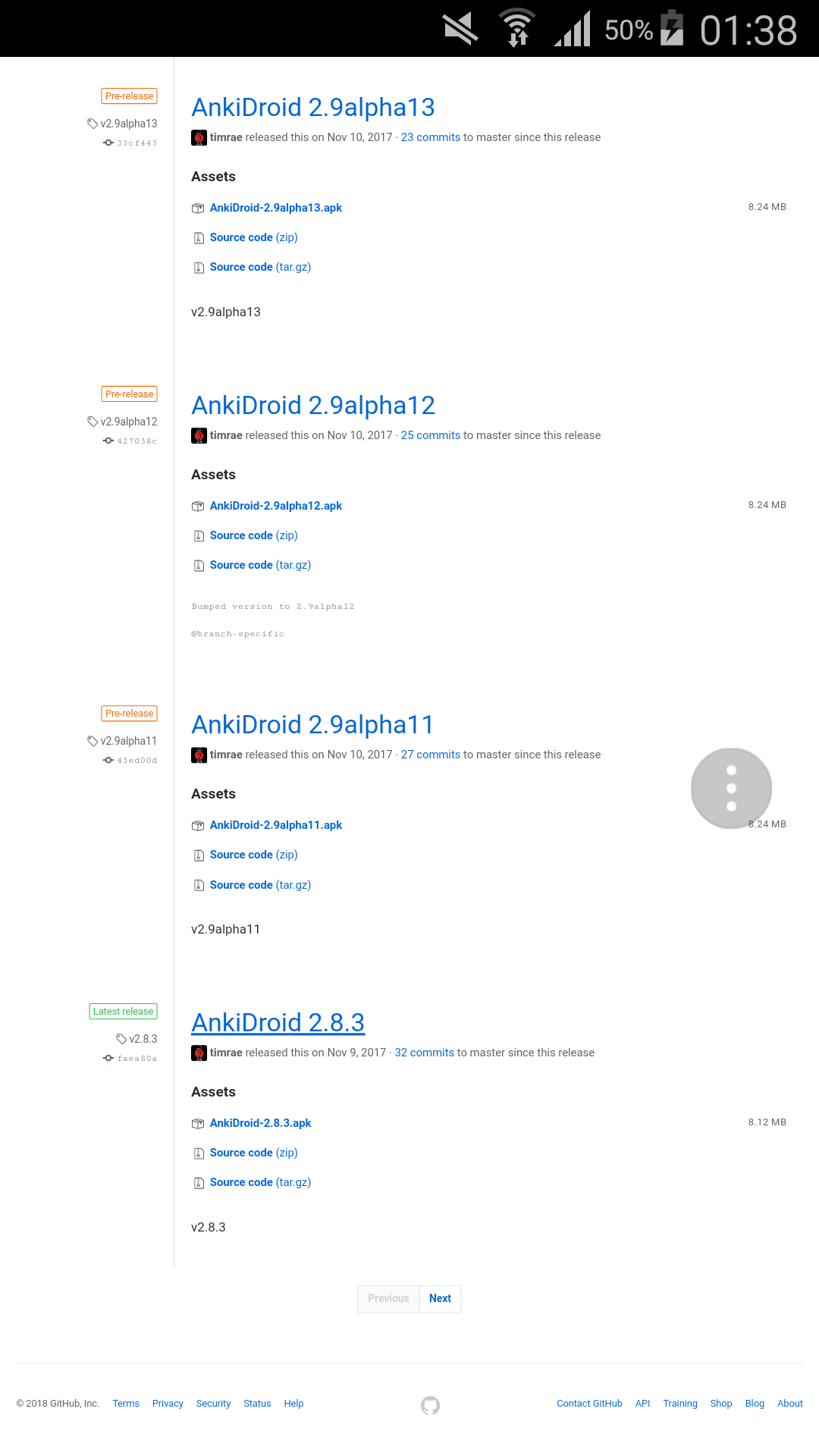Screen dimensions: 819x1456
Task: Click the commit icon beside 33cf443
Action: click(x=108, y=143)
